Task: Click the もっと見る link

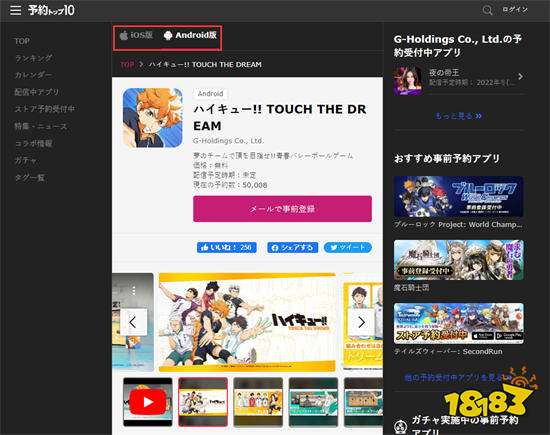Action: coord(458,116)
